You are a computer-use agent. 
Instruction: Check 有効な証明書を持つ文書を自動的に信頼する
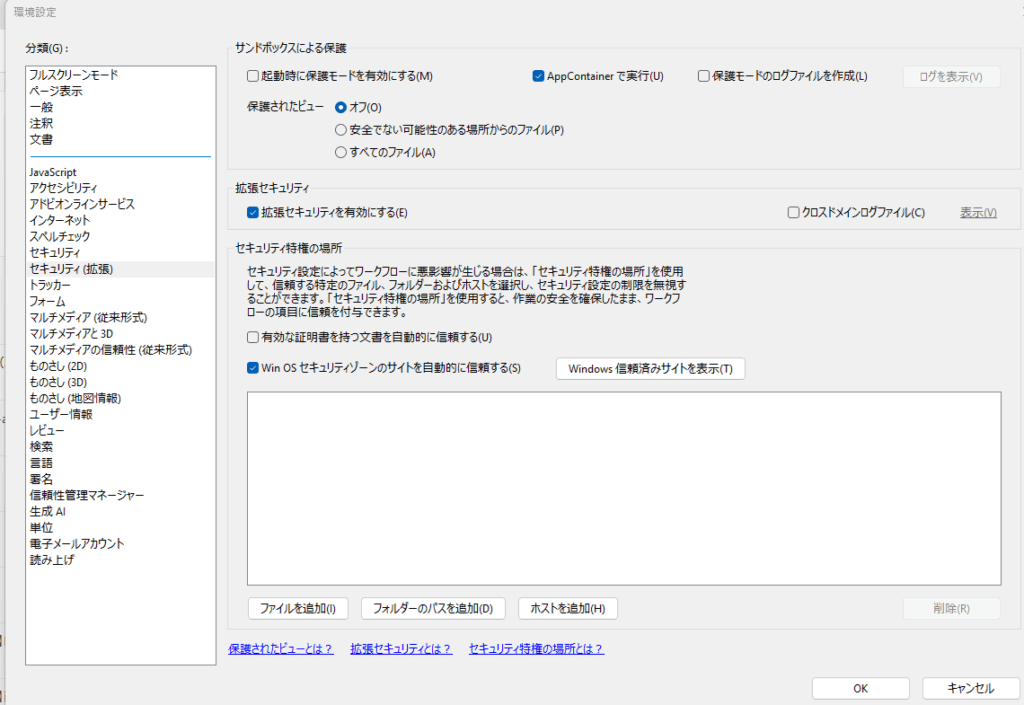253,337
